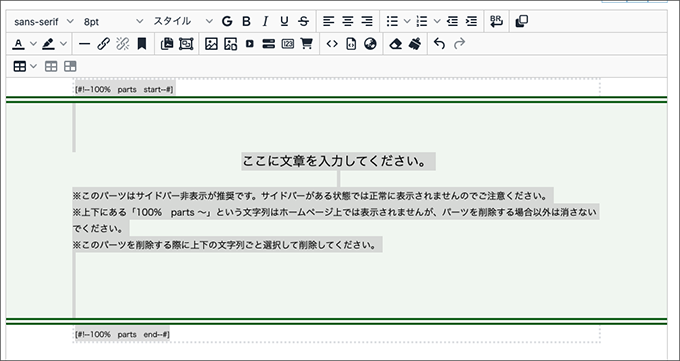
Task: Open the image with file icon
Action: click(230, 44)
